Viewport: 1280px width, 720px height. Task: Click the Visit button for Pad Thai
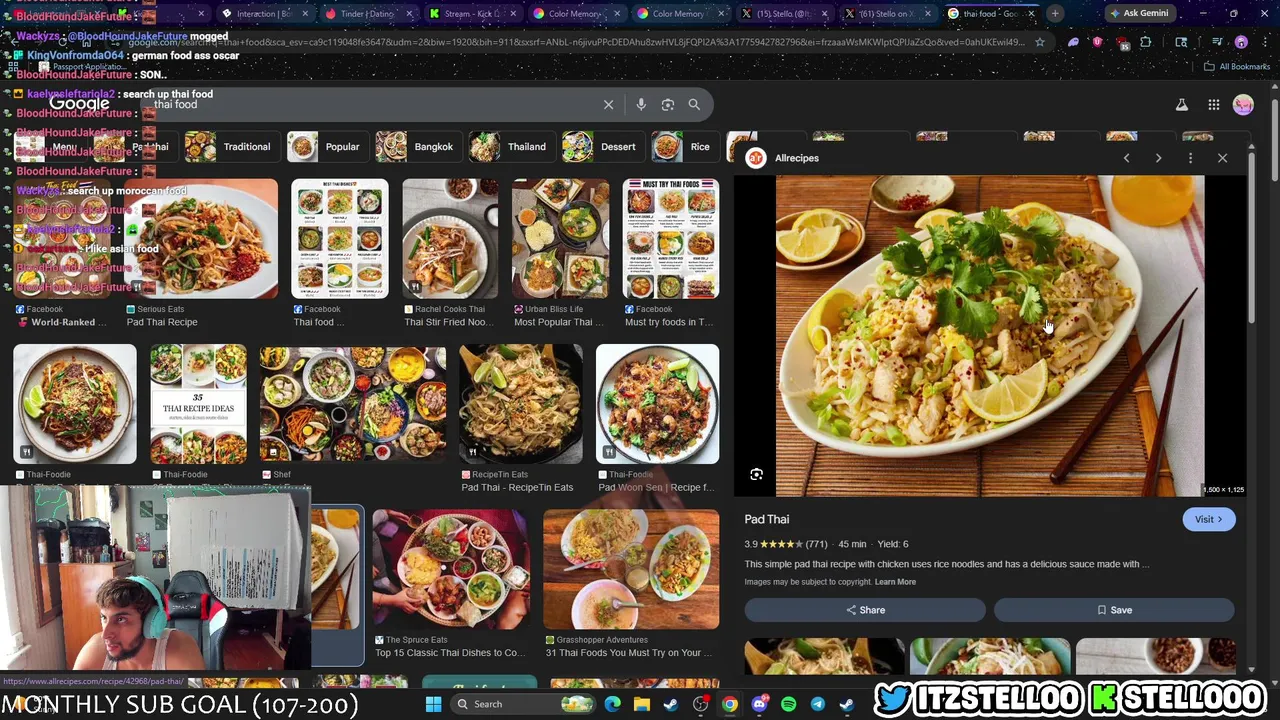(x=1208, y=519)
